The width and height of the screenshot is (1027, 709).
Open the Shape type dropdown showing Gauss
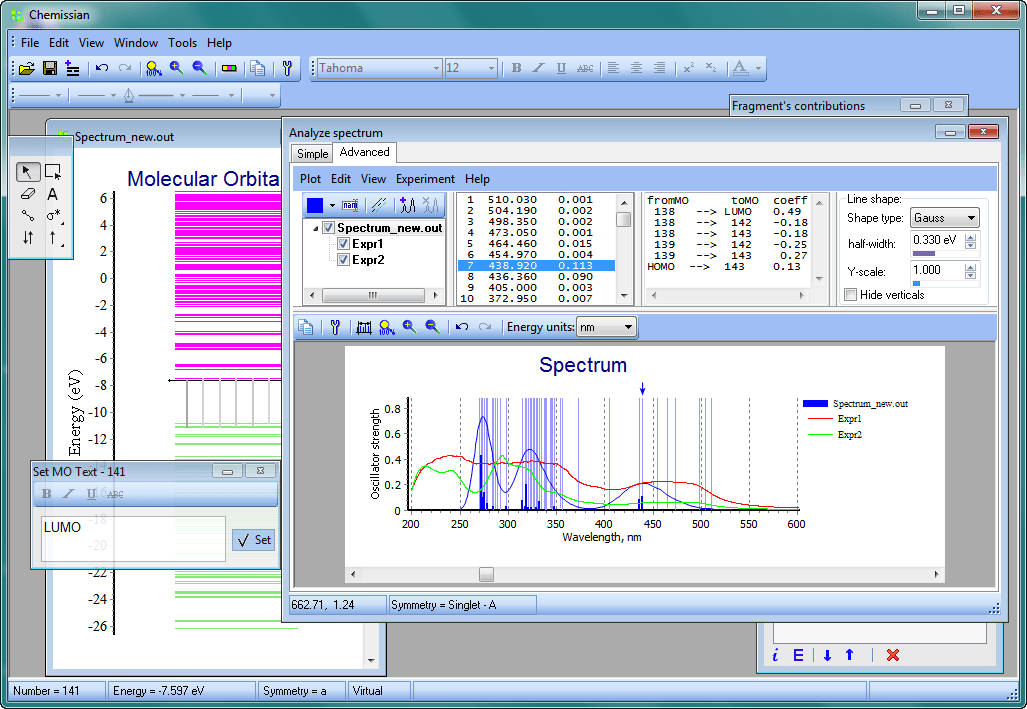point(945,217)
